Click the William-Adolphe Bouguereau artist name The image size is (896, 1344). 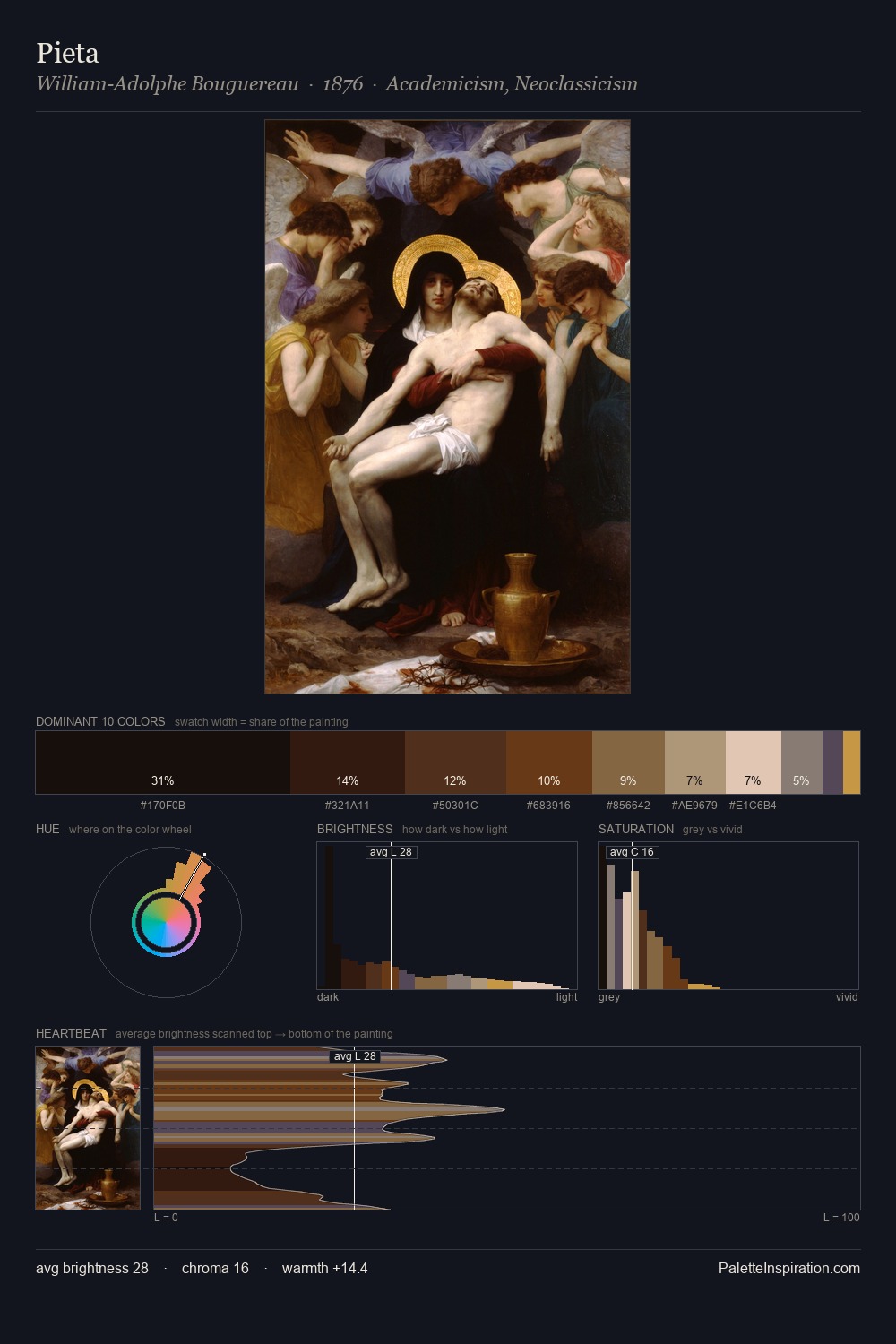click(x=168, y=84)
